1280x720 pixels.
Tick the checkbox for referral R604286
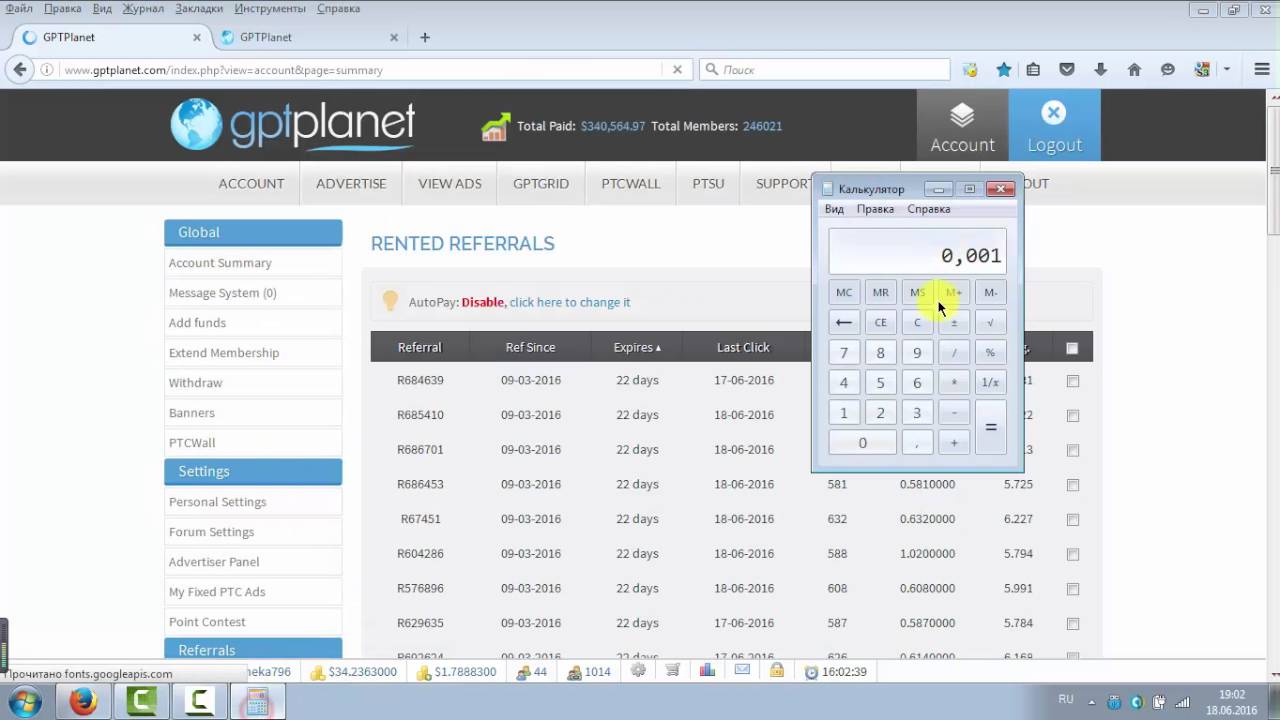coord(1073,554)
